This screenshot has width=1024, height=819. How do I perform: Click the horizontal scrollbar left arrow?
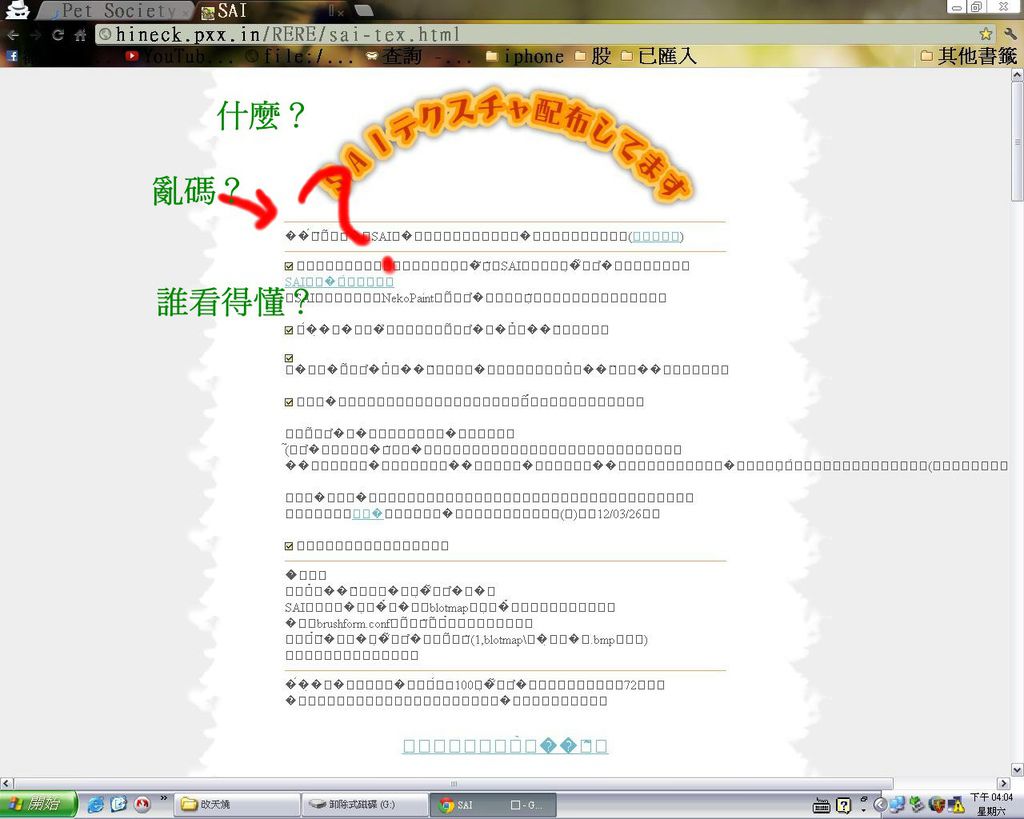(x=6, y=783)
